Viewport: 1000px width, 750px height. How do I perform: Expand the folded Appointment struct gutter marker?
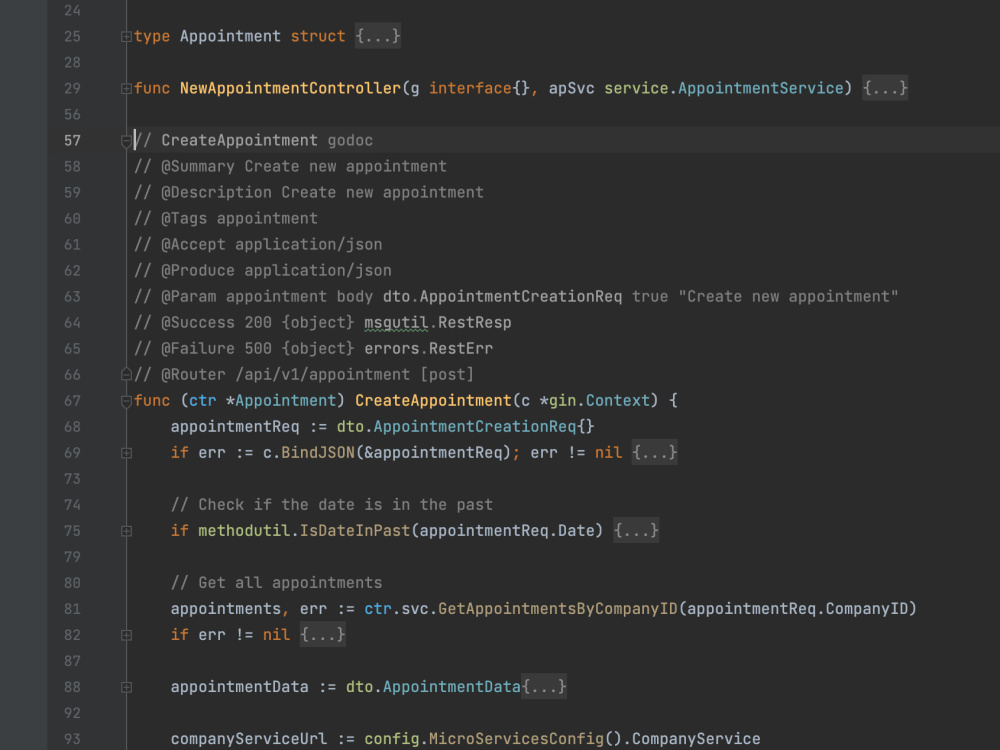126,36
